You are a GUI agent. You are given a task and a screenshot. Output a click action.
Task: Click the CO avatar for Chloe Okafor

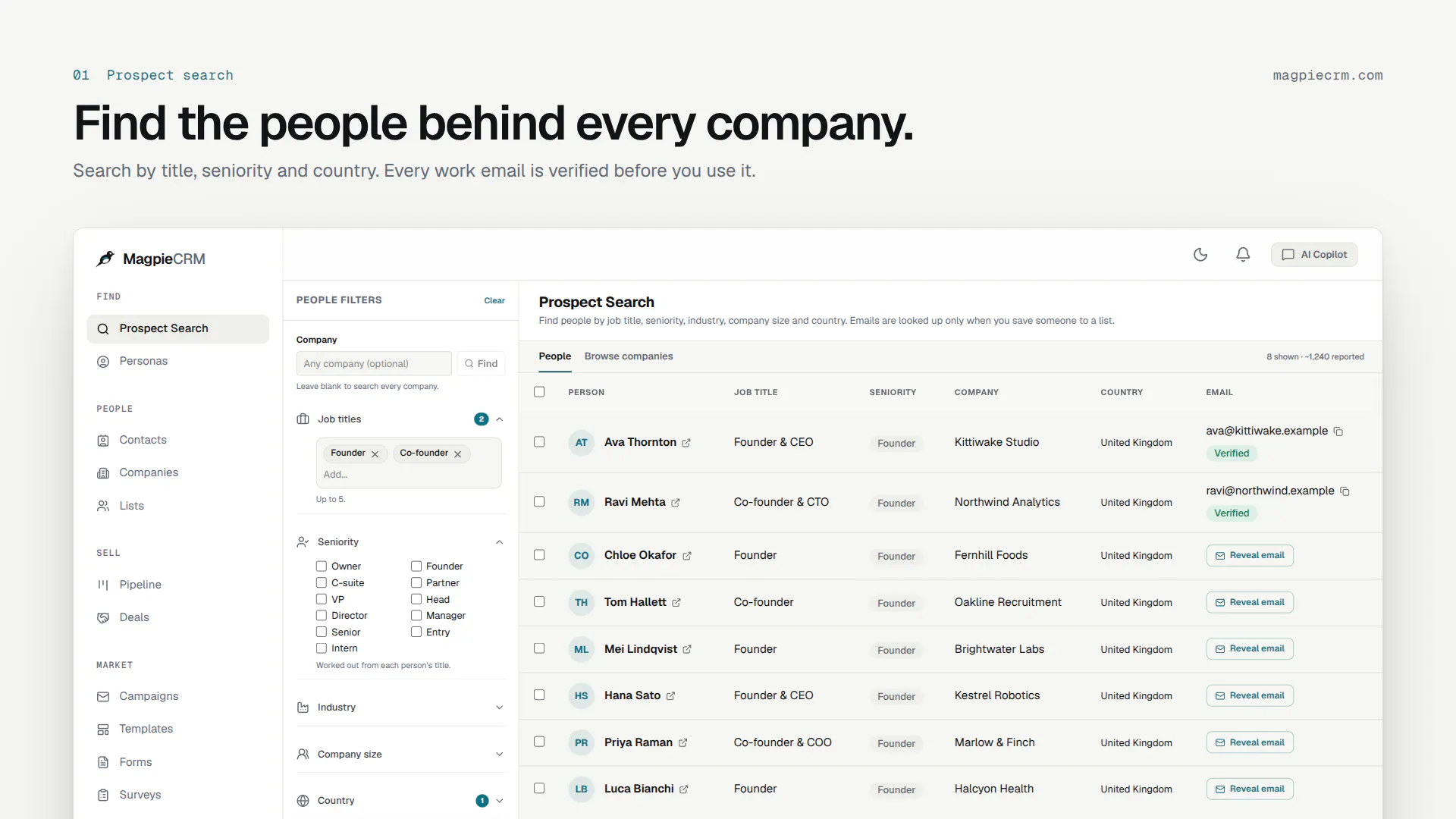581,556
